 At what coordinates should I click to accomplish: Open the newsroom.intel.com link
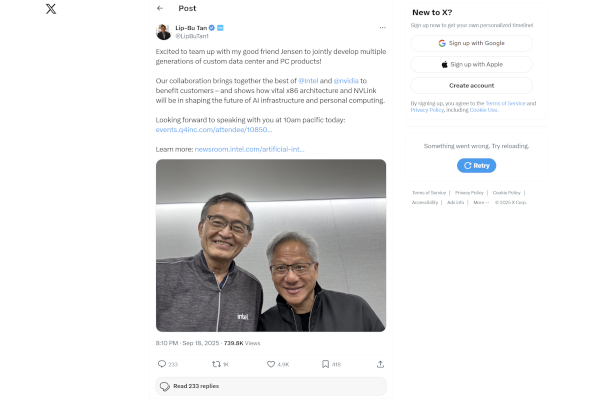(249, 149)
